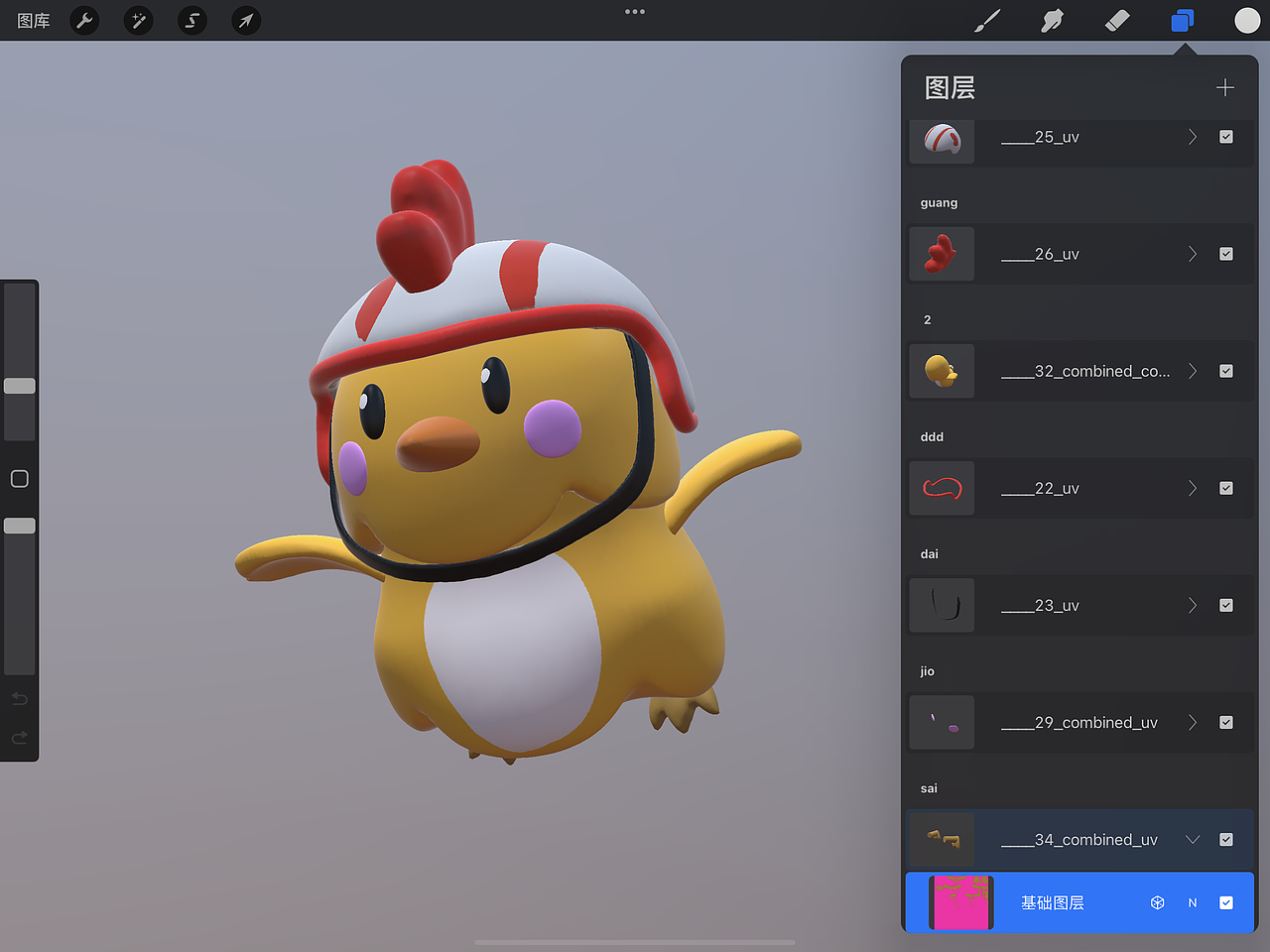Open the wrench settings menu
This screenshot has height=952, width=1270.
(83, 20)
